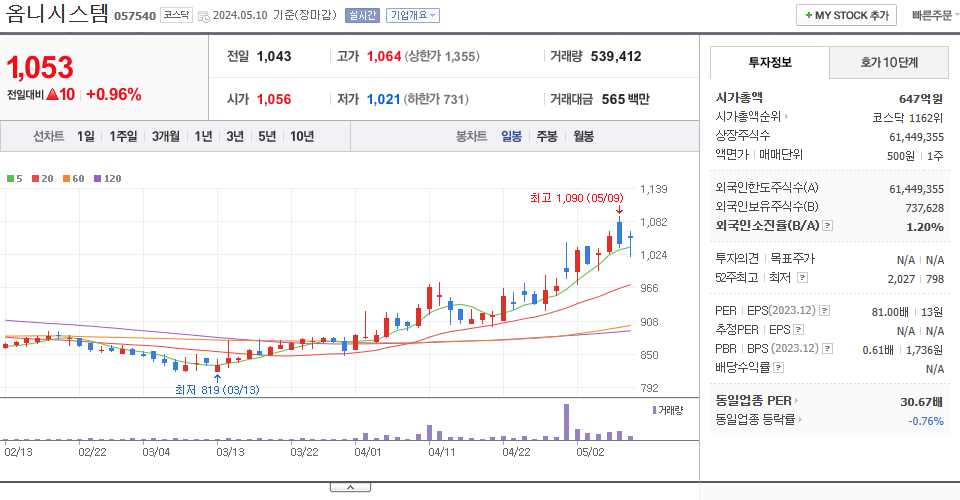Click the current price 1,053
This screenshot has width=960, height=500.
[40, 67]
